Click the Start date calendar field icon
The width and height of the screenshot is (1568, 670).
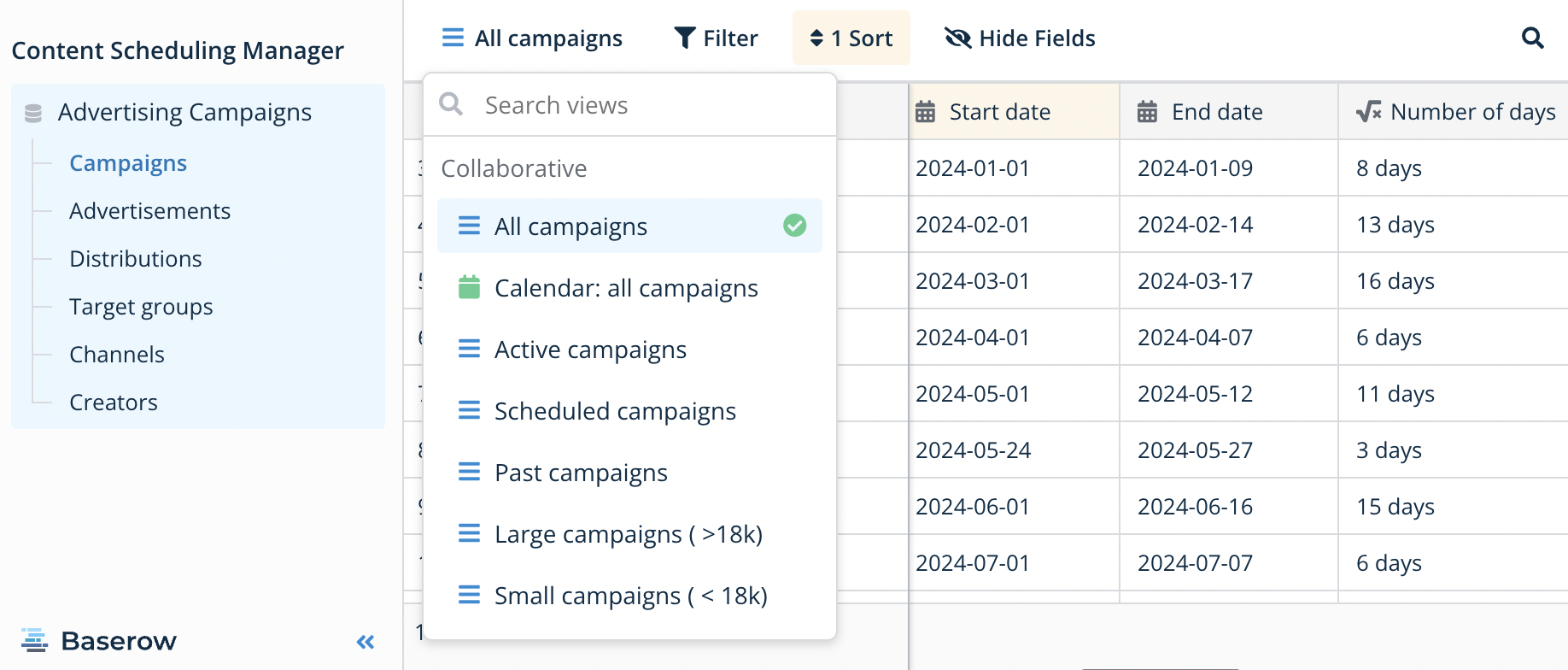[x=926, y=112]
